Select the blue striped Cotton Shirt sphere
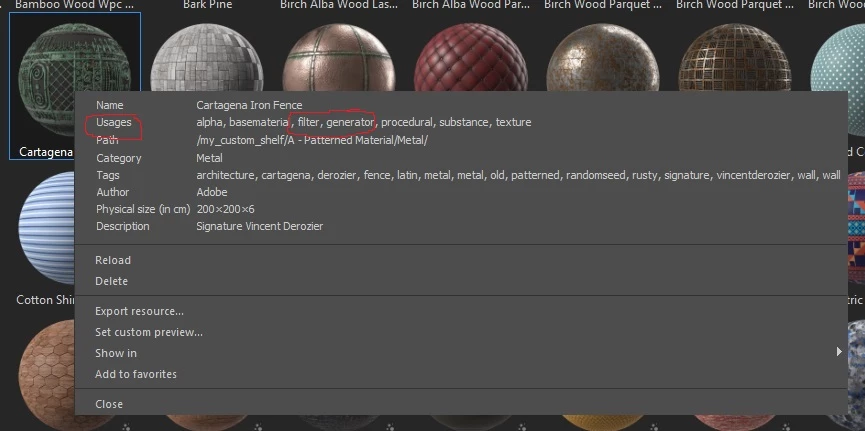This screenshot has width=865, height=431. pos(46,227)
